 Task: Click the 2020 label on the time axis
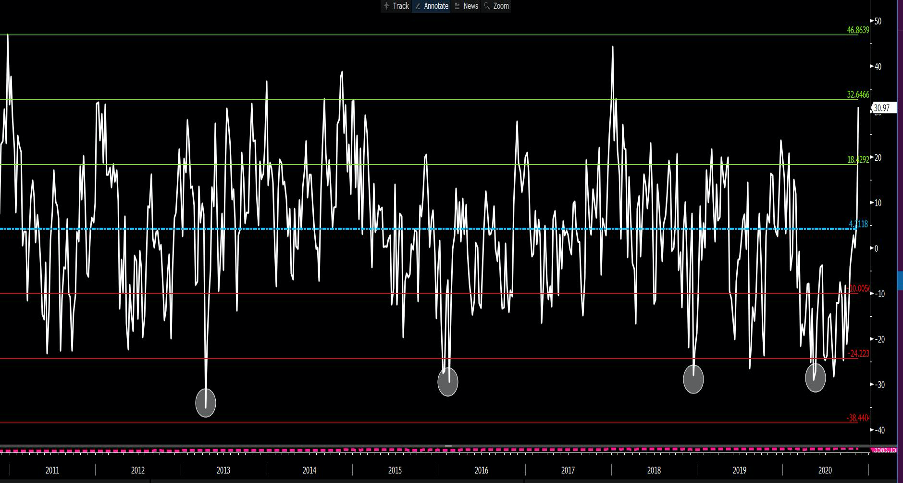pos(825,471)
